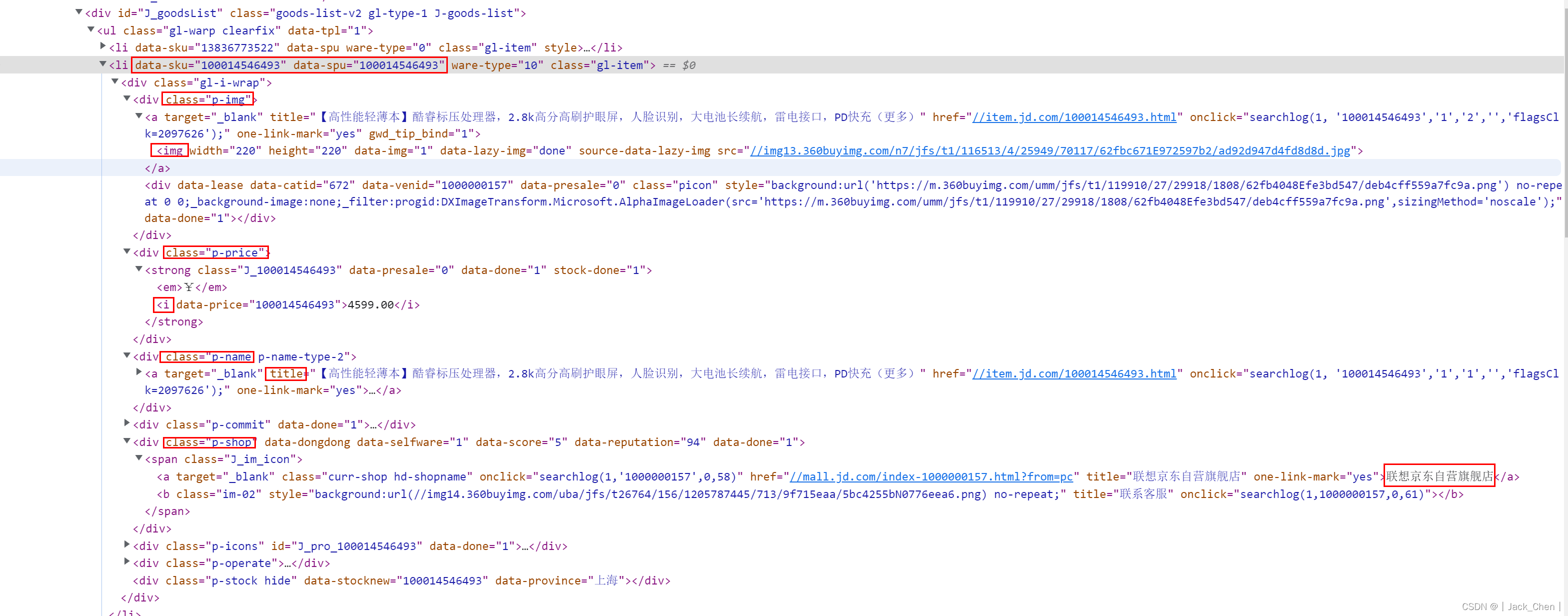Screen dimensions: 1568x616
Task: Select the em ¥ element row
Action: click(192, 287)
